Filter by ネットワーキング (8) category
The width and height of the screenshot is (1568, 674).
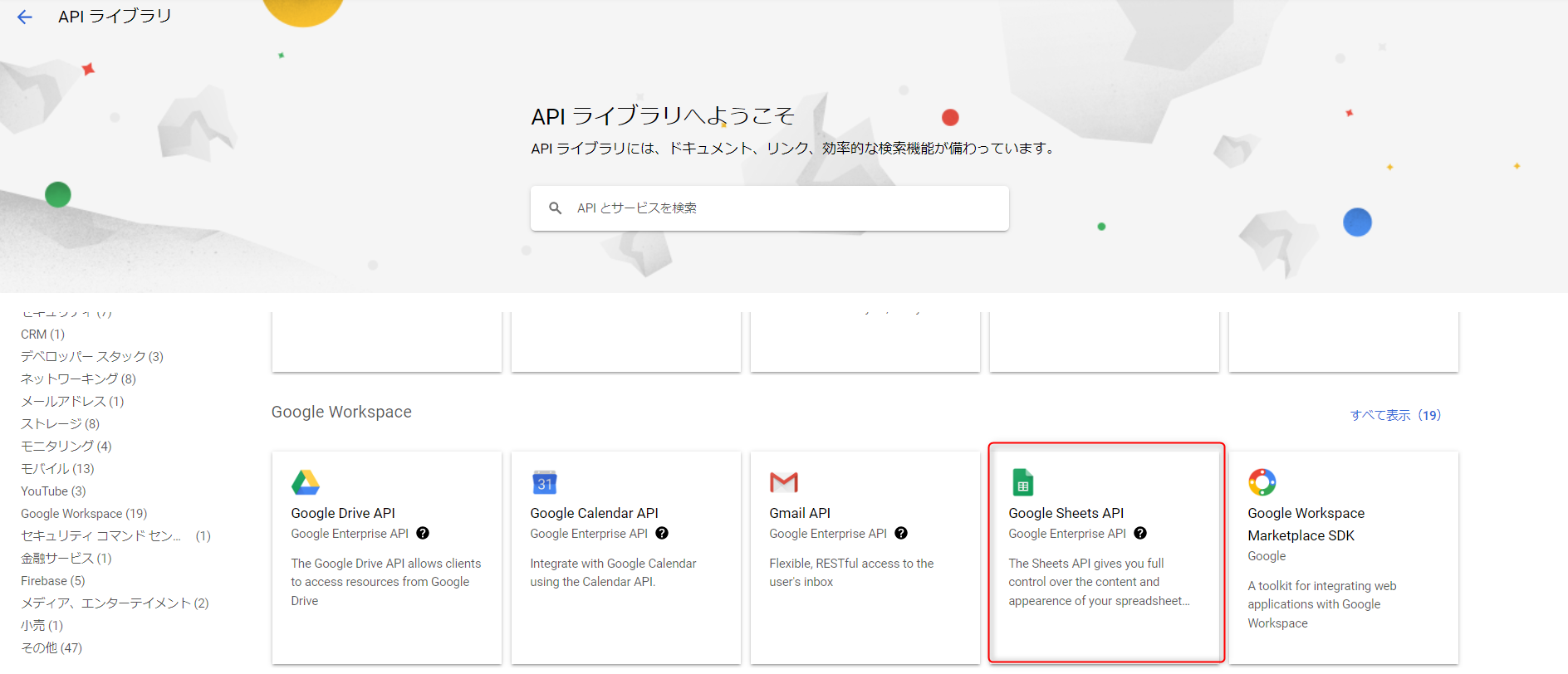[x=78, y=379]
